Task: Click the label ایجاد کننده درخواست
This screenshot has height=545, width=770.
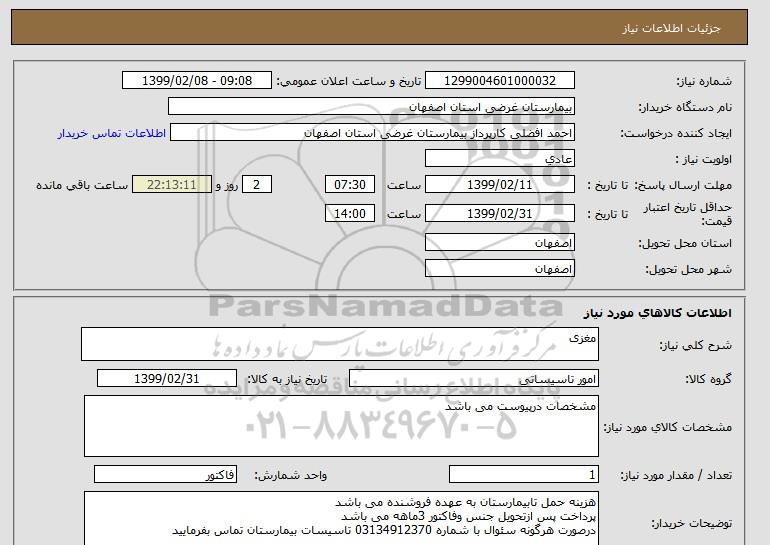Action: coord(676,133)
